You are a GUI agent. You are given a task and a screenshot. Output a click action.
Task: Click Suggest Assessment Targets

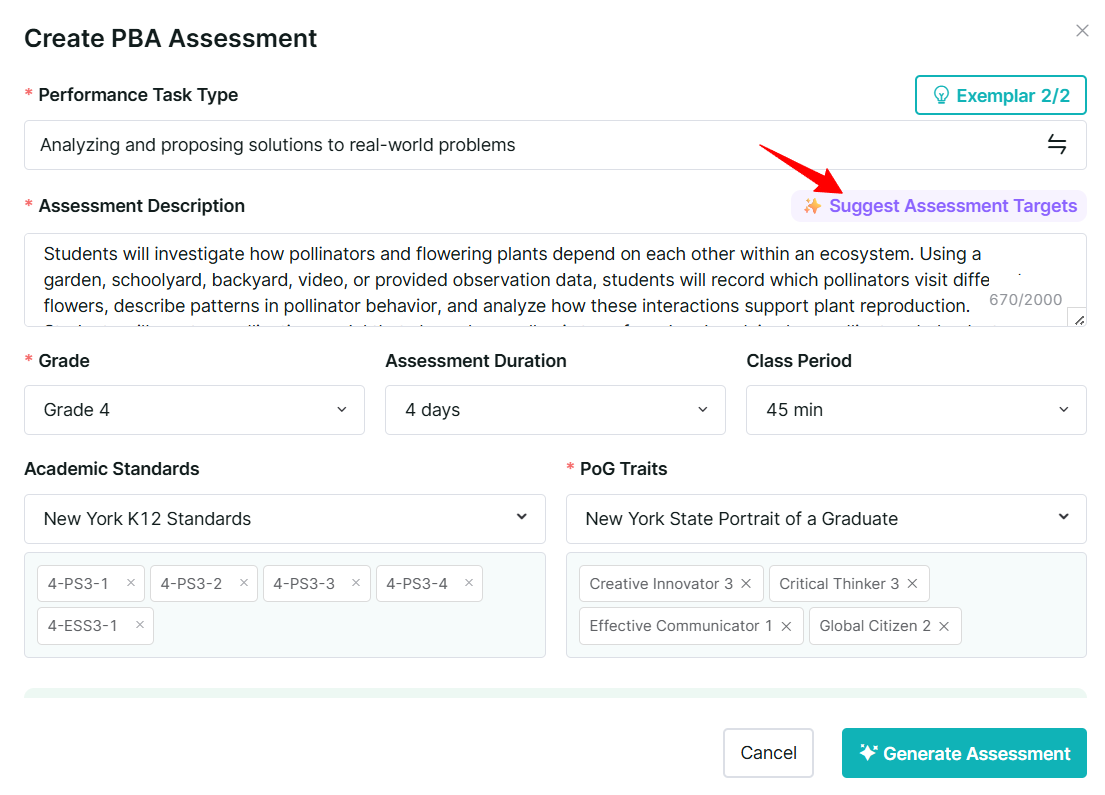[939, 206]
